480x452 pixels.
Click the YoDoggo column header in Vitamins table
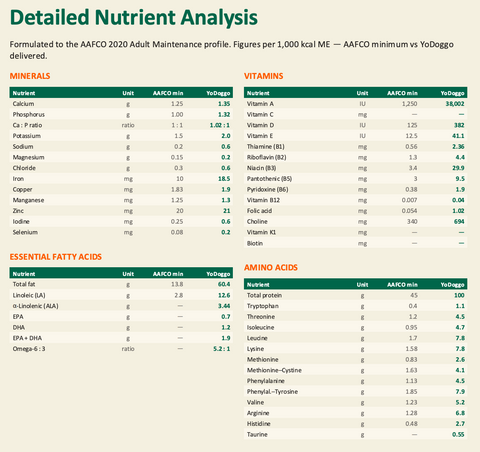pyautogui.click(x=452, y=93)
